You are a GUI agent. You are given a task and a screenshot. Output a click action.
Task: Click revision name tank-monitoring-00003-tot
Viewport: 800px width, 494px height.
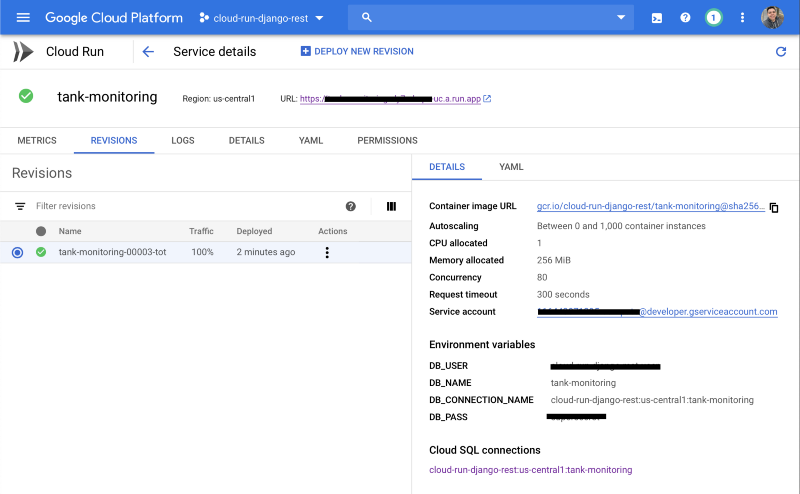(x=112, y=252)
